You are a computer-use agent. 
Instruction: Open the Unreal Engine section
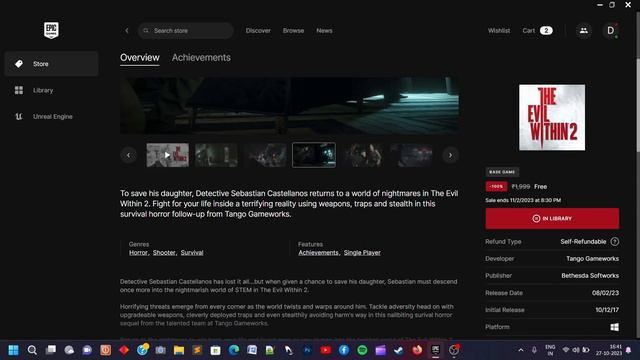[51, 116]
